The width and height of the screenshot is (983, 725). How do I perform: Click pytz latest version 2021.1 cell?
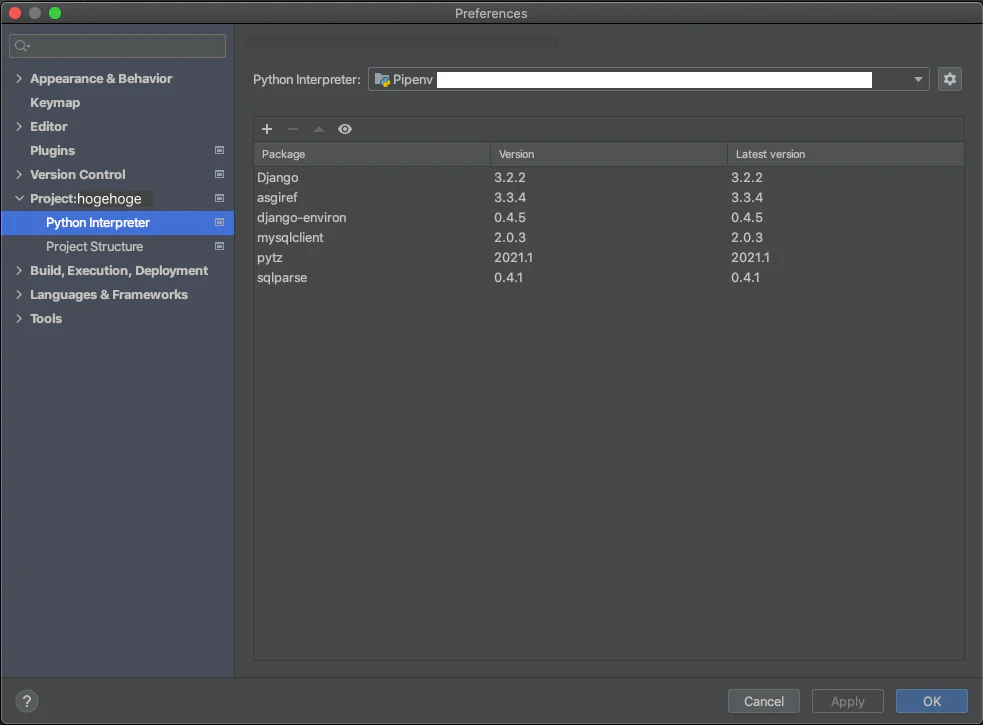(x=750, y=258)
